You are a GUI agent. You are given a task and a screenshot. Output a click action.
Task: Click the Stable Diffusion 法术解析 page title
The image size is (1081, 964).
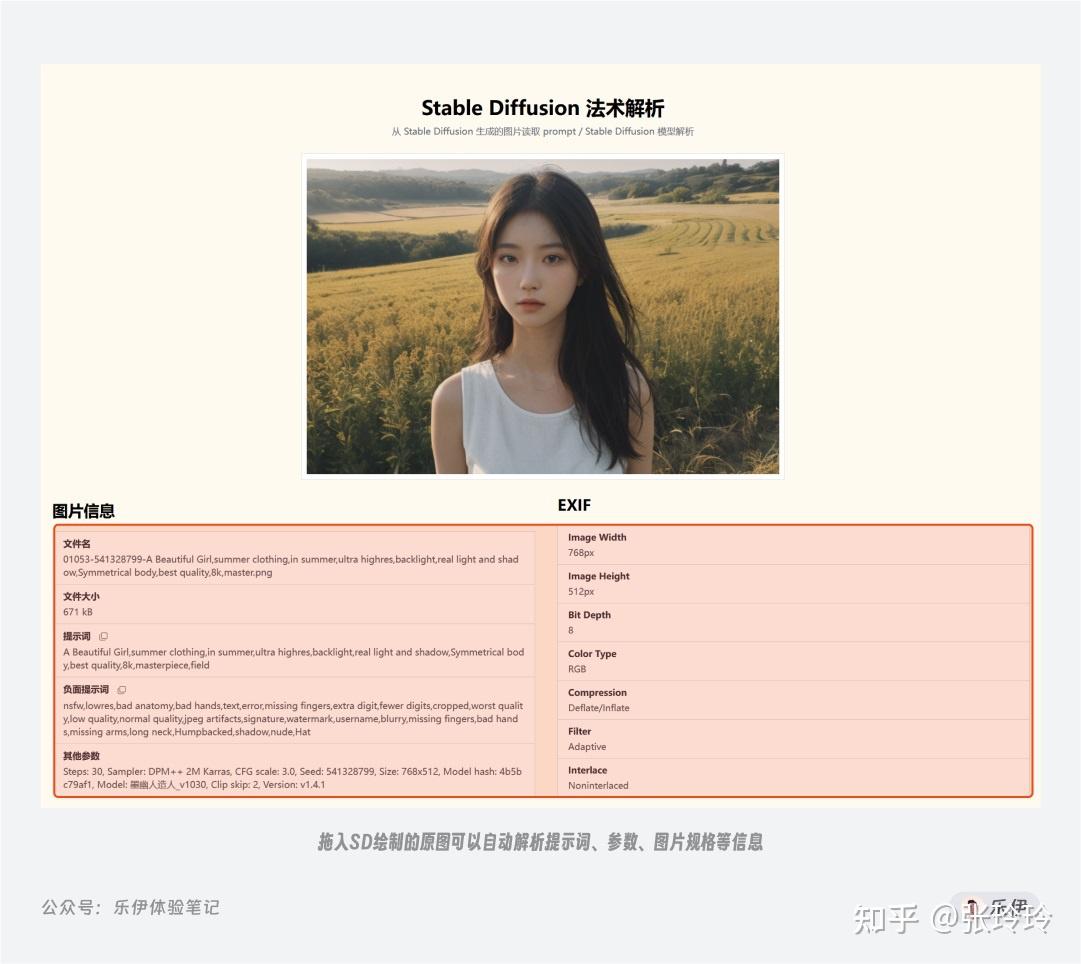tap(540, 108)
